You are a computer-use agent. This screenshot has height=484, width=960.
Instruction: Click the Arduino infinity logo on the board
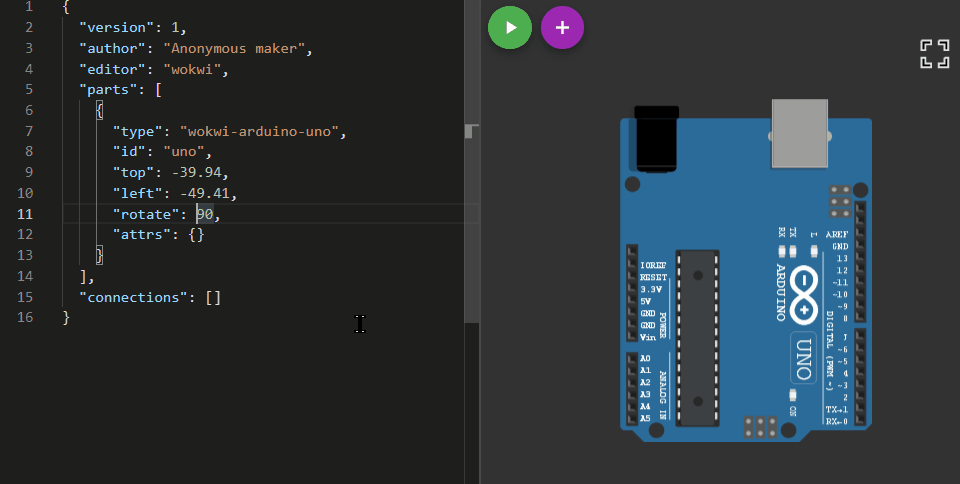(x=803, y=295)
